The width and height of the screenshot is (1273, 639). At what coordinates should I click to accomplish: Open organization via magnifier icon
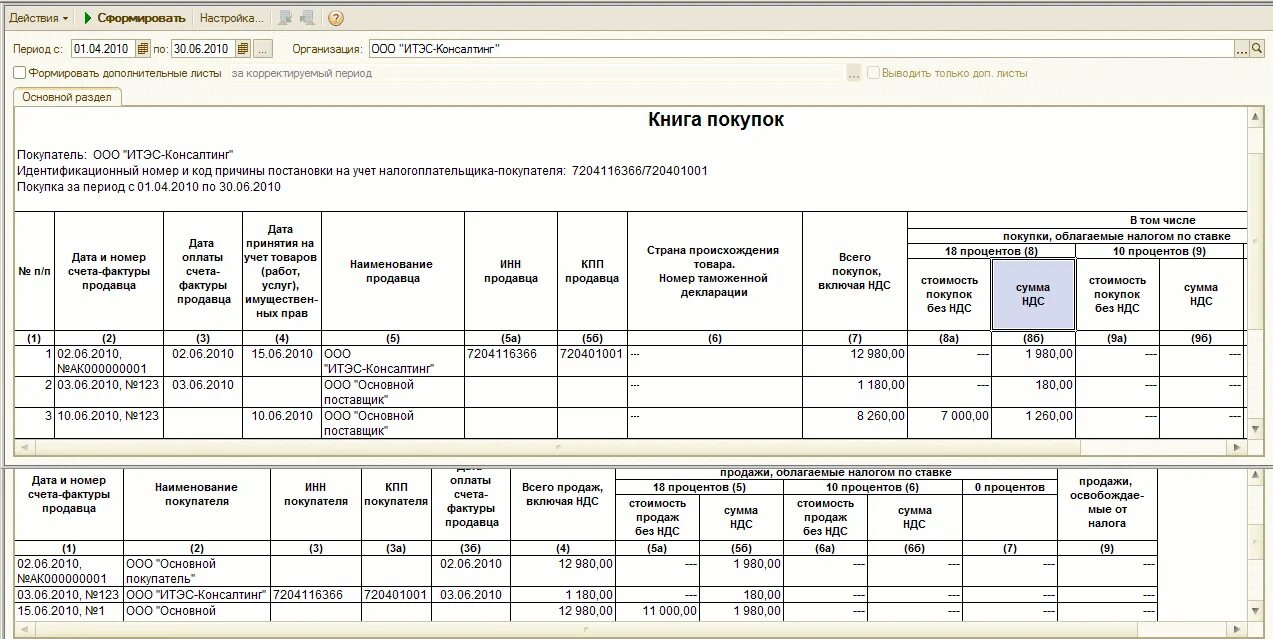pos(1258,48)
